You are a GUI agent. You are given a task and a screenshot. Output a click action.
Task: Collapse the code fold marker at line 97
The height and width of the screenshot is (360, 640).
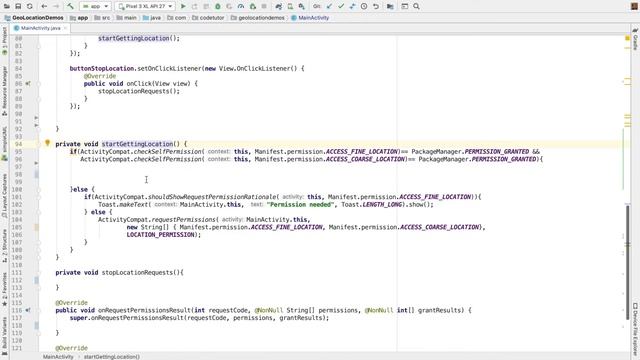(36, 163)
